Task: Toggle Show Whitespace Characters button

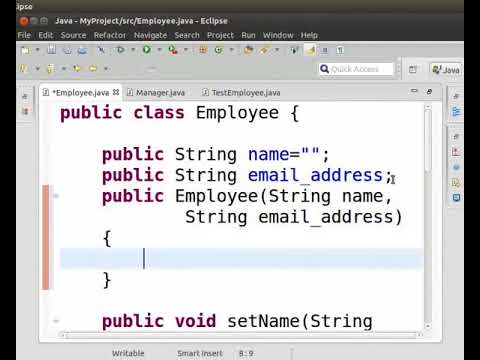Action: [340, 50]
